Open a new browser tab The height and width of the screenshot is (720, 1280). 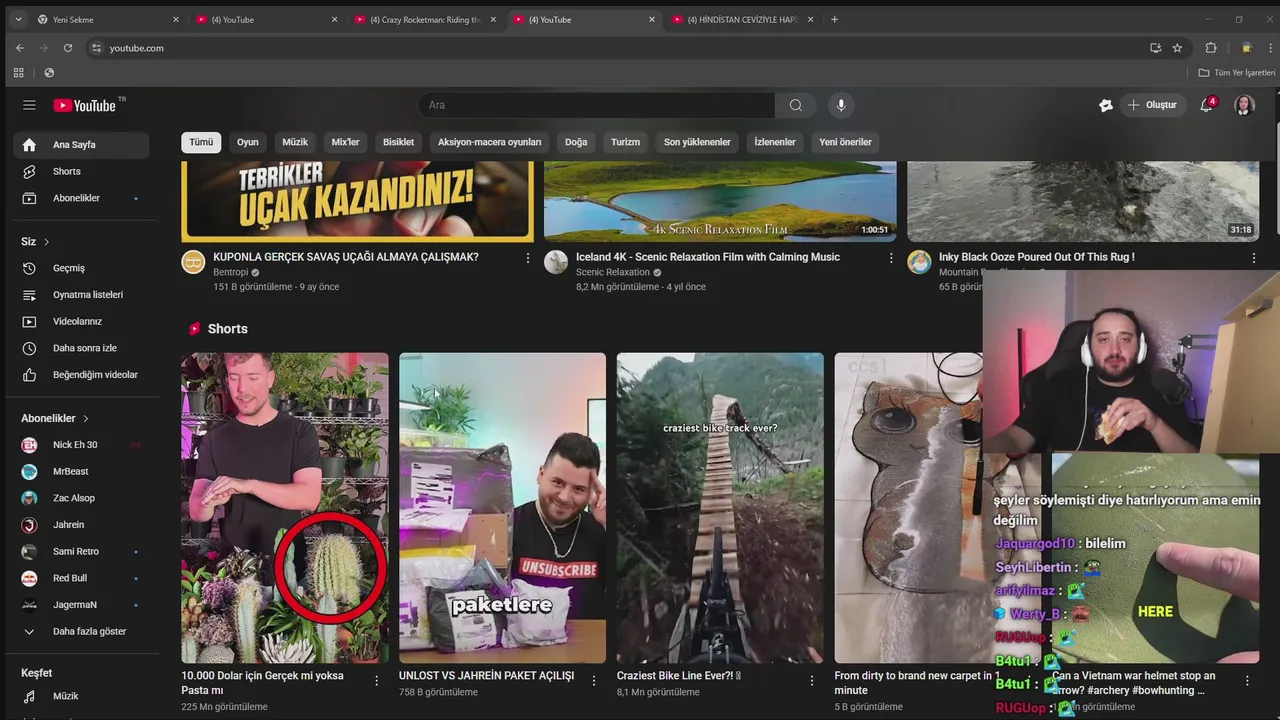[834, 19]
